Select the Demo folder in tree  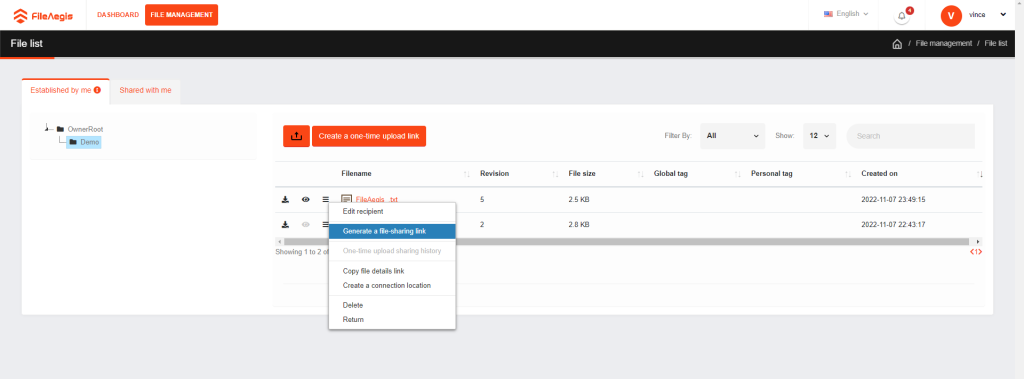coord(84,142)
